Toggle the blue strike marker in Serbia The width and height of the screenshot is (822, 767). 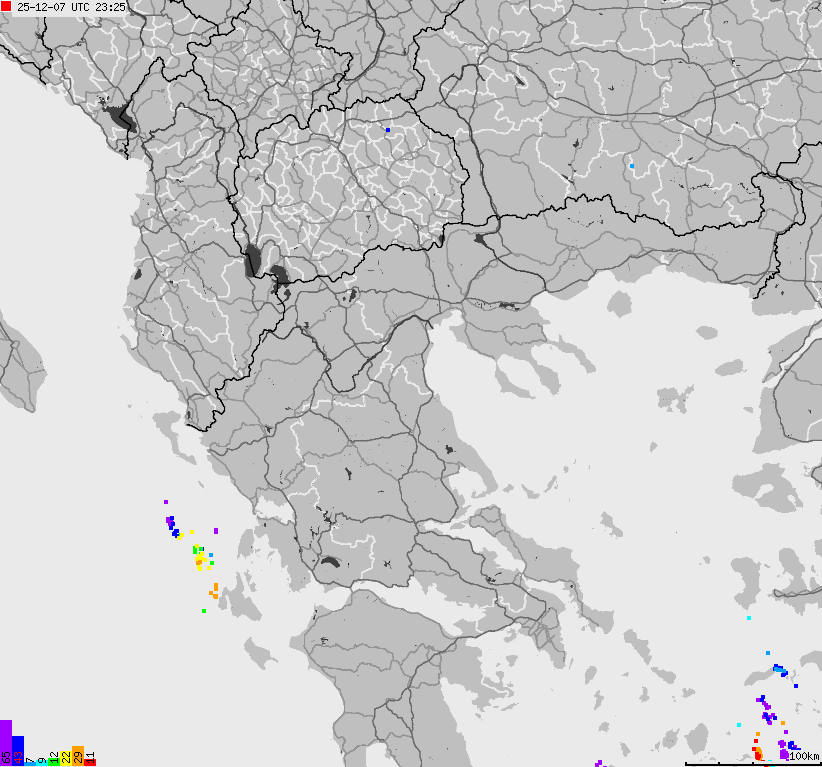tap(389, 131)
